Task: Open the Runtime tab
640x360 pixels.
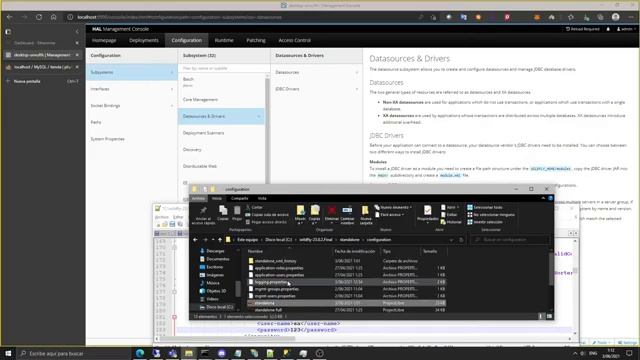Action: [x=224, y=40]
